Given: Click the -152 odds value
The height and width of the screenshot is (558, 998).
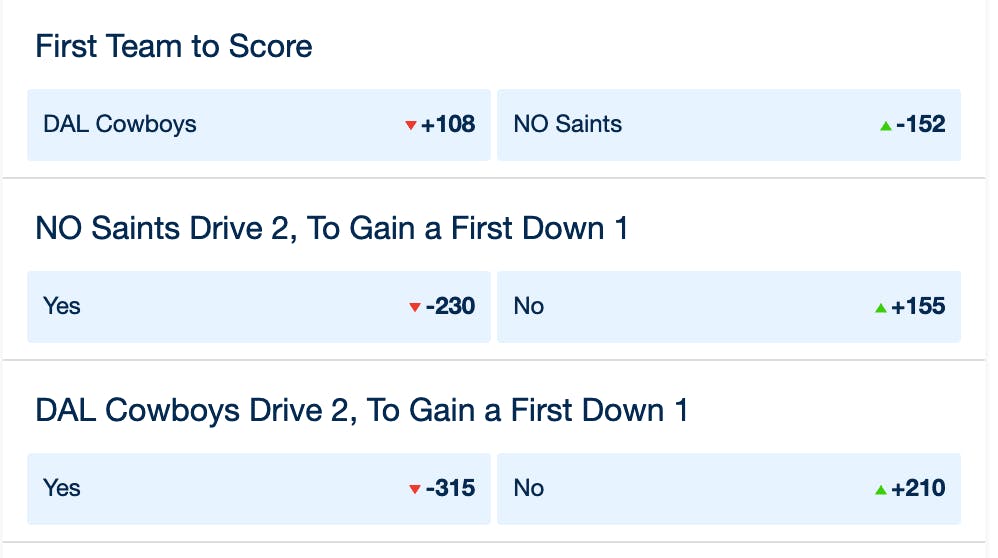Looking at the screenshot, I should tap(920, 124).
